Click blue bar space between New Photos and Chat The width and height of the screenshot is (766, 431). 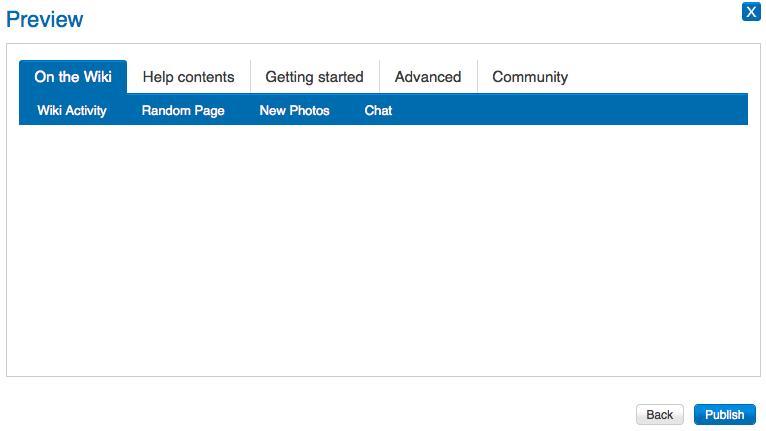click(347, 110)
